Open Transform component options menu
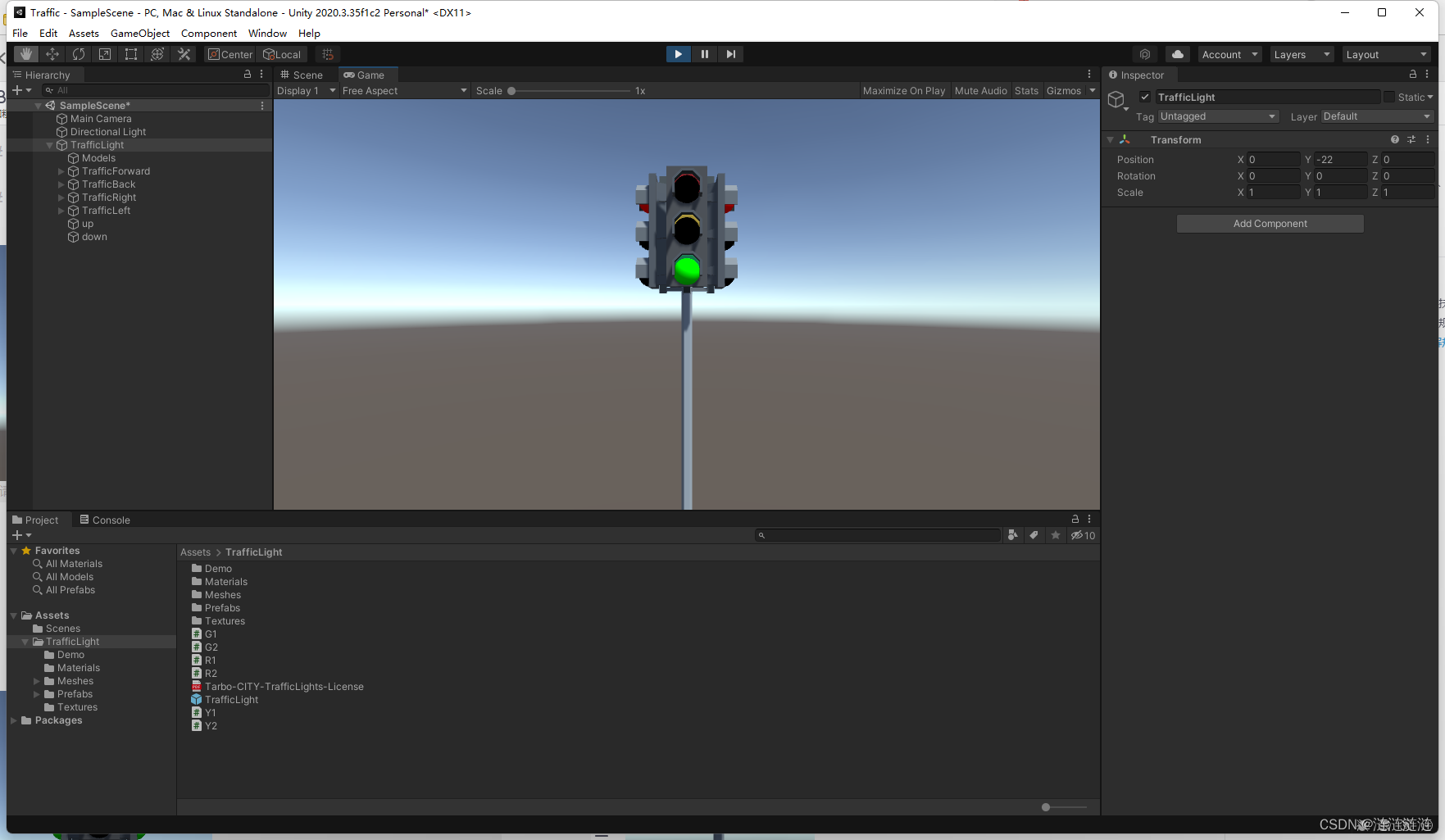1445x840 pixels. point(1427,139)
